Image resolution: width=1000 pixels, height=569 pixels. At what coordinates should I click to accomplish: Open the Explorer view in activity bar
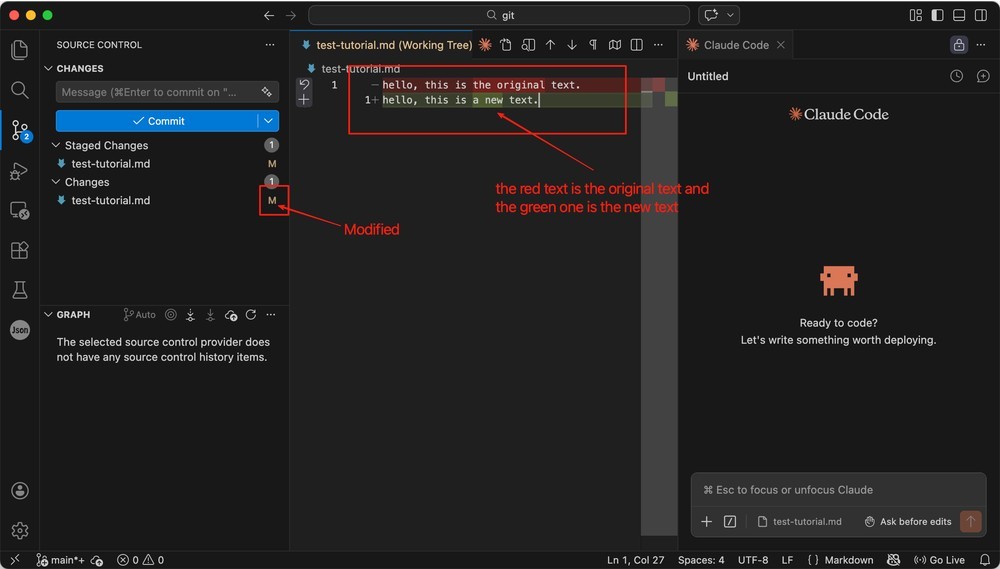pyautogui.click(x=20, y=50)
